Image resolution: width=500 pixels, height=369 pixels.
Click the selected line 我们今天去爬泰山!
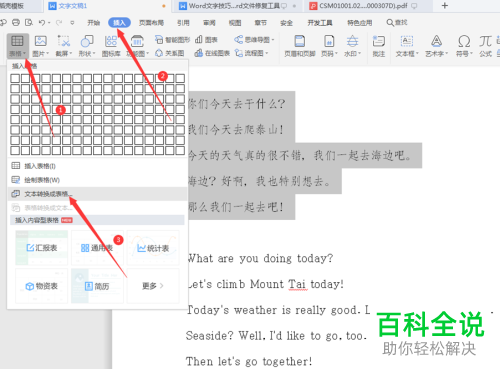pyautogui.click(x=236, y=130)
